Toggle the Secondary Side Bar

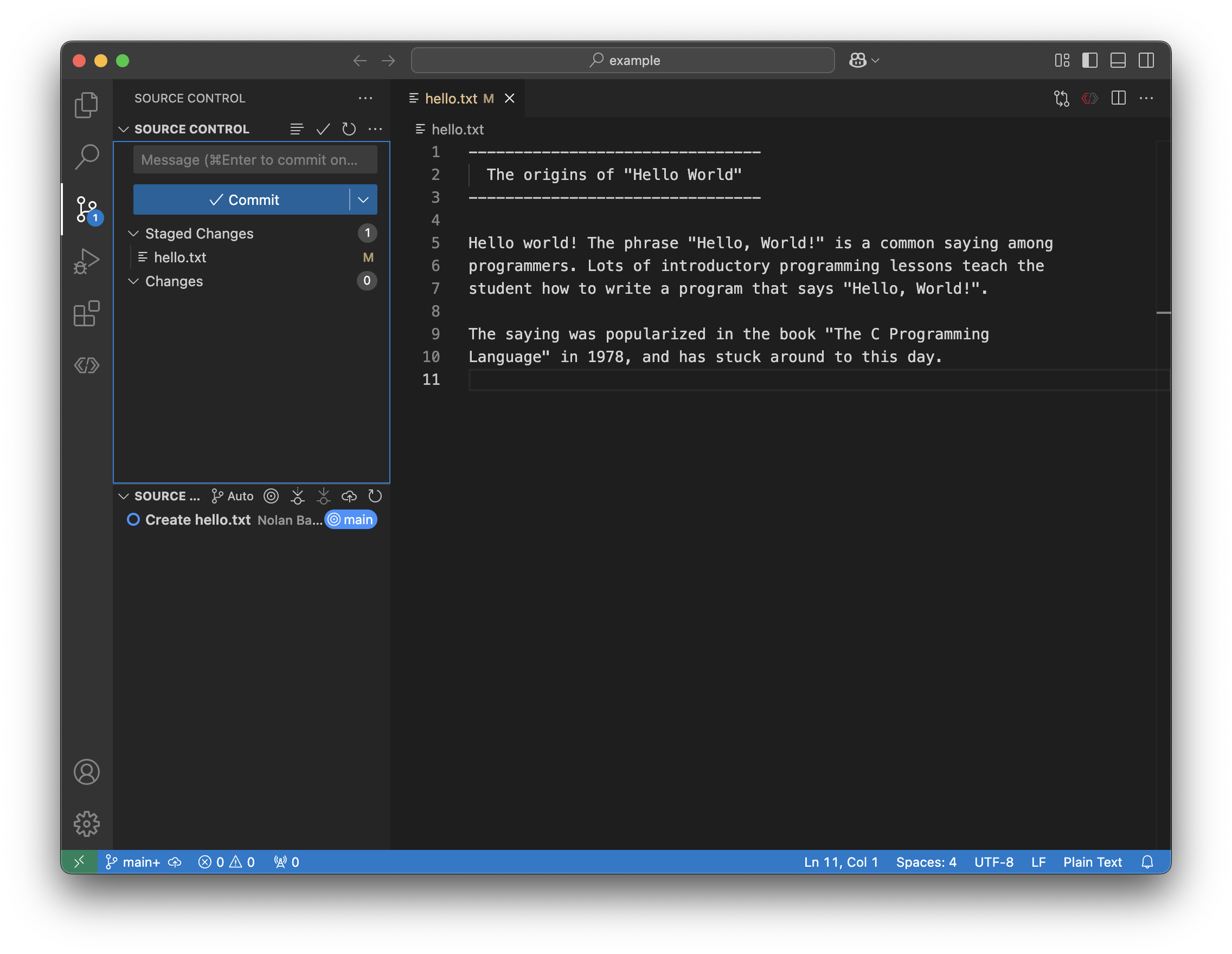coord(1146,60)
